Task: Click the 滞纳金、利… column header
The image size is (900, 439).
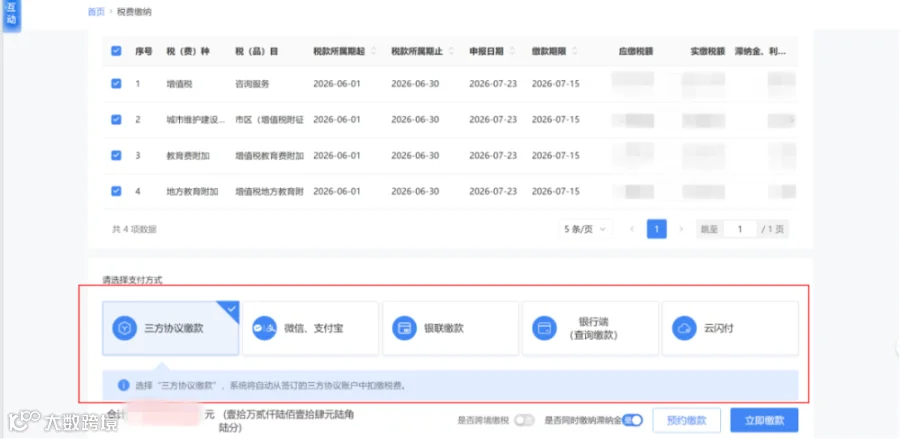Action: tap(760, 51)
